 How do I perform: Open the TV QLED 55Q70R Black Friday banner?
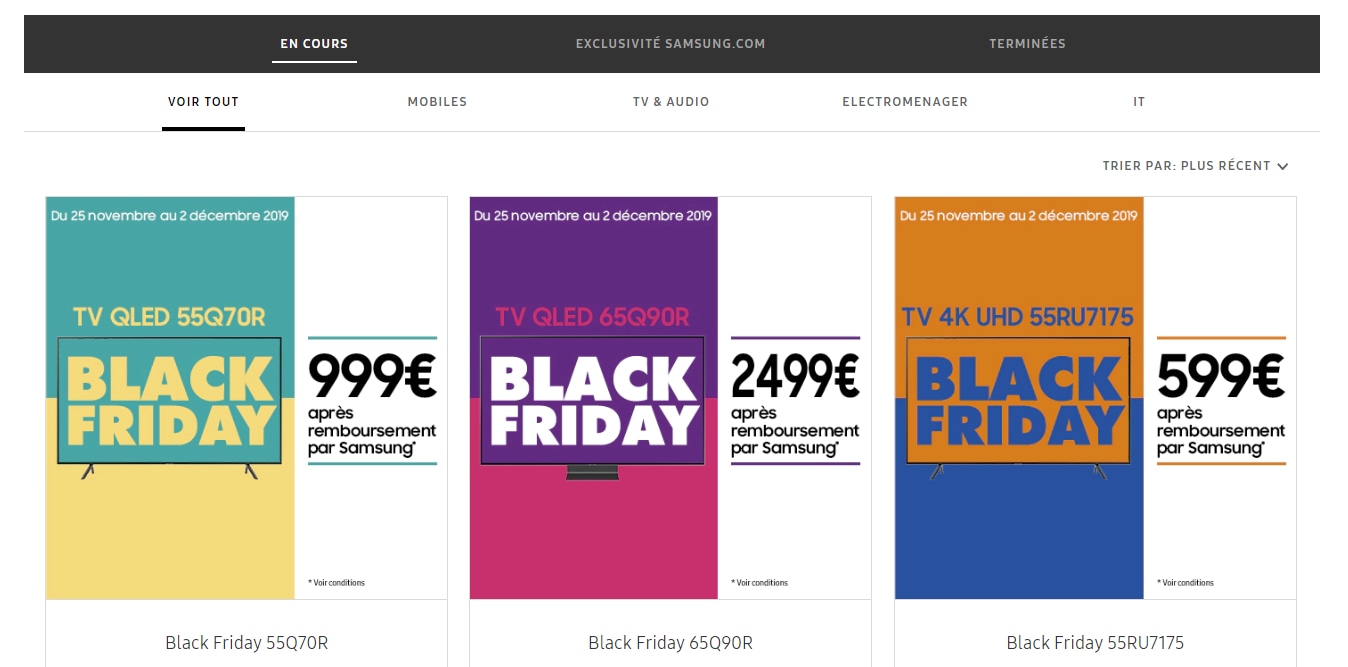tap(170, 398)
